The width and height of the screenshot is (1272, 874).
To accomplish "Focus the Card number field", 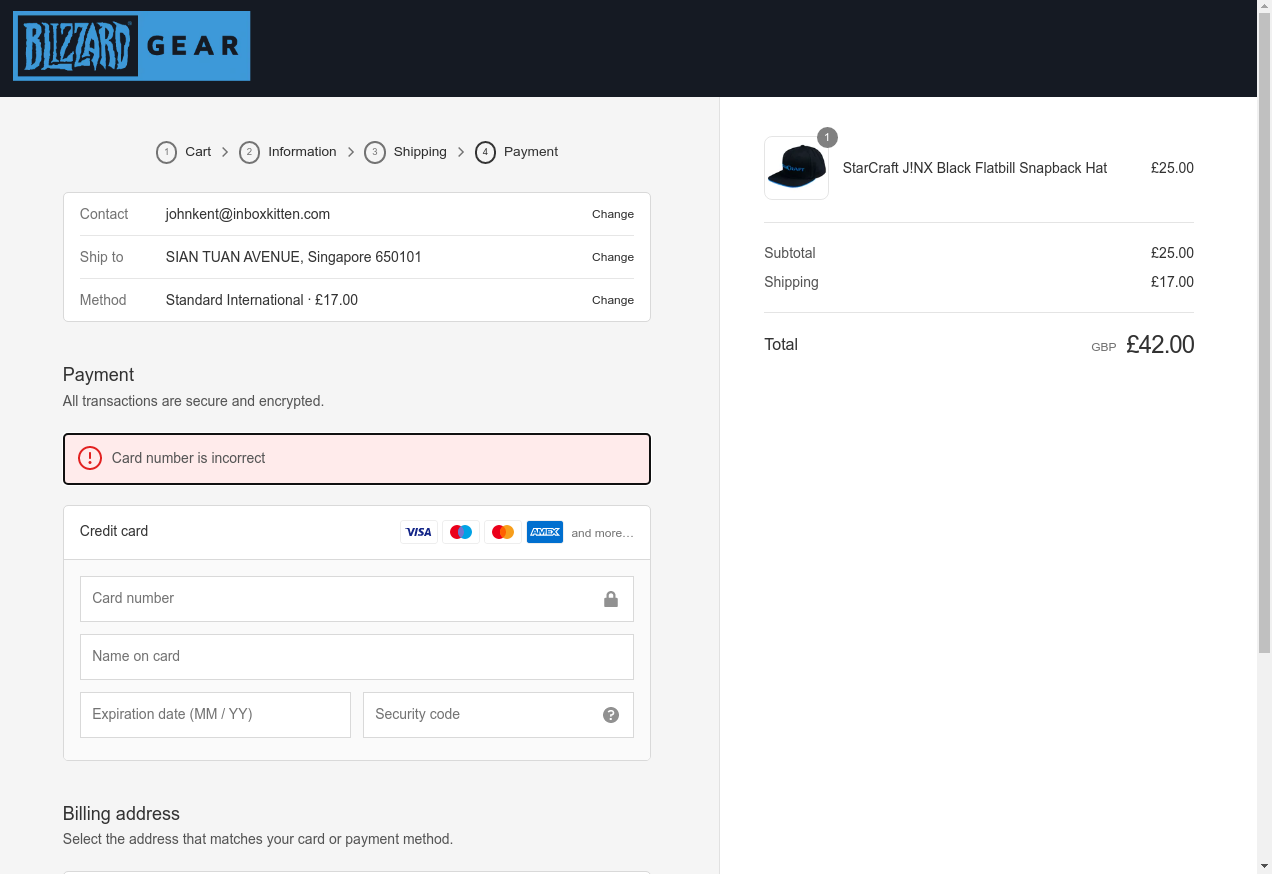I will pyautogui.click(x=357, y=599).
